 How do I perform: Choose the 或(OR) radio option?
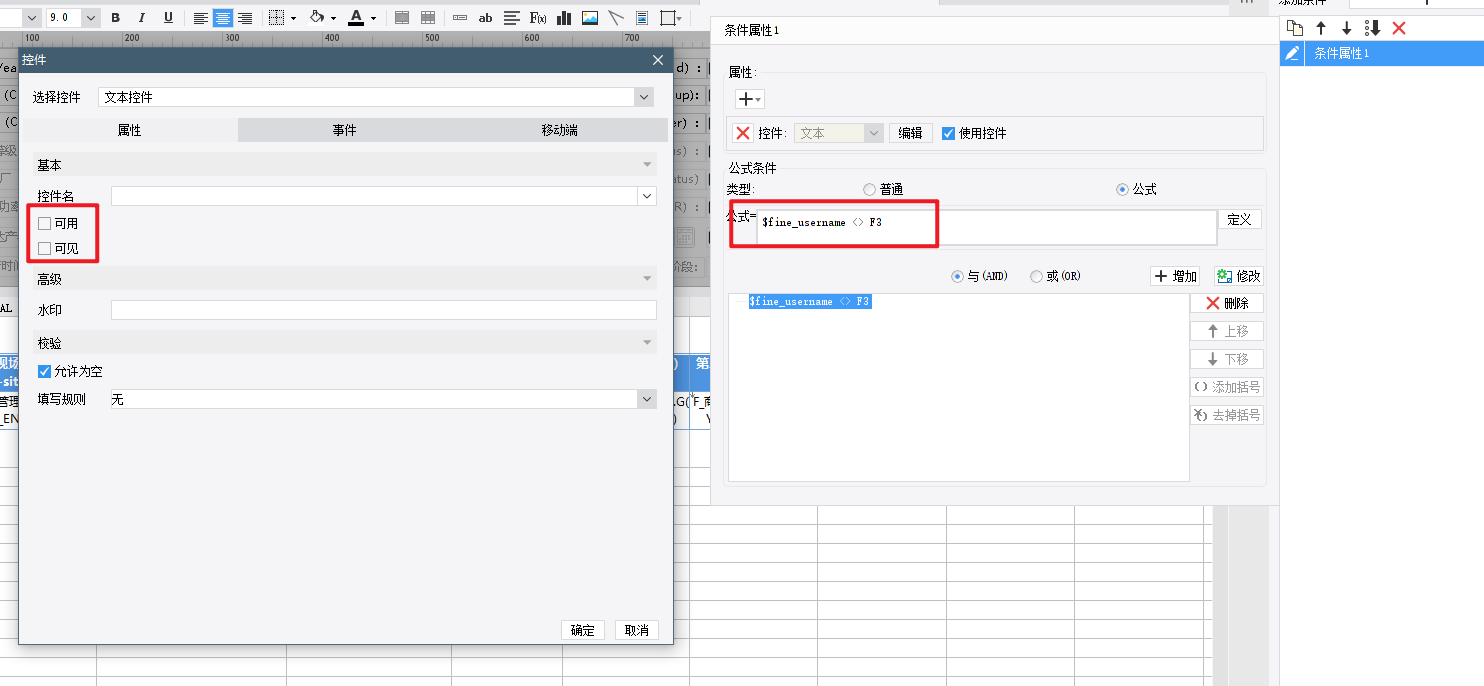1036,276
